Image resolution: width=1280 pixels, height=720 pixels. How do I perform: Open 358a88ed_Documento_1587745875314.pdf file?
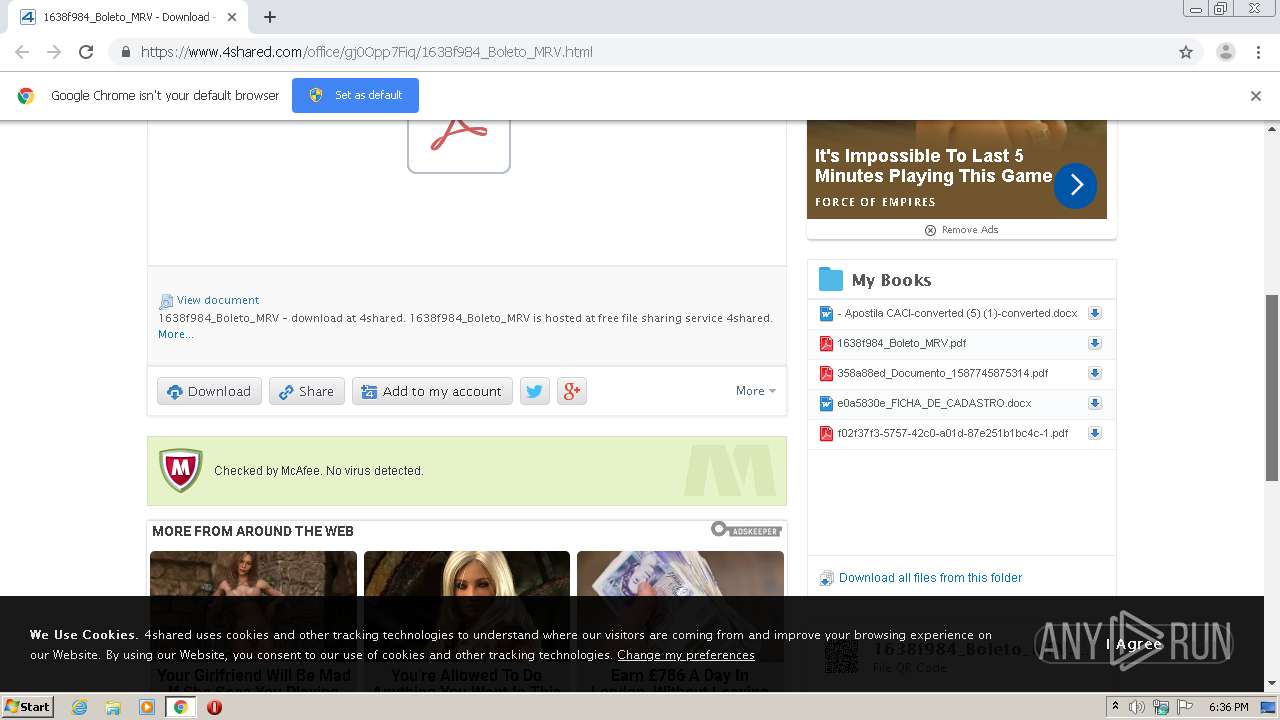[942, 373]
